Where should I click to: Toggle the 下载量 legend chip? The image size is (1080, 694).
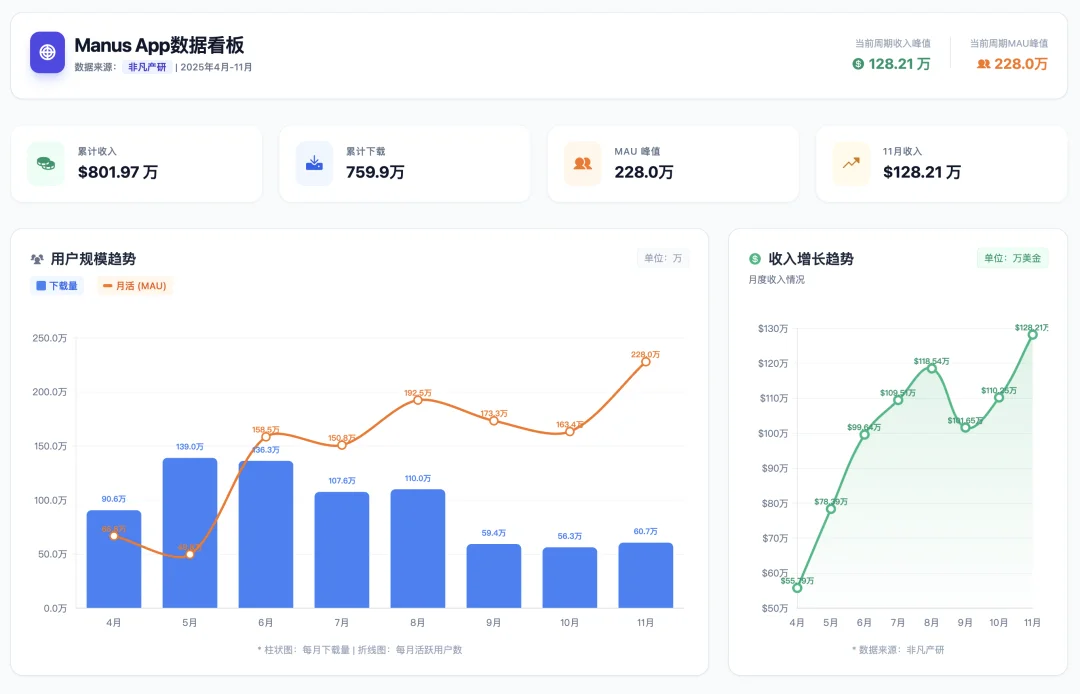[56, 286]
